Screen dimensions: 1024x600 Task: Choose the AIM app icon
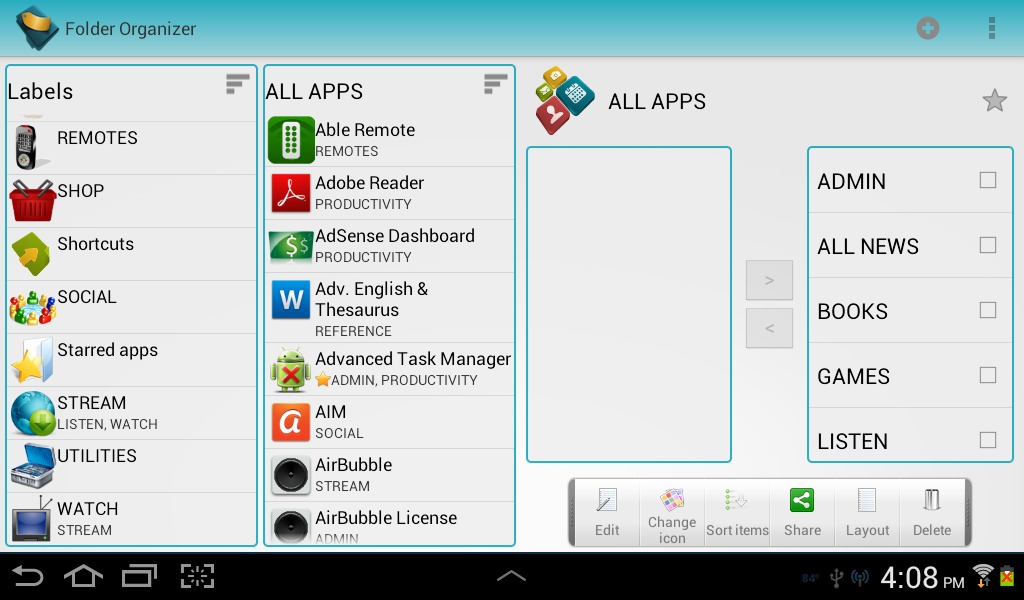291,422
